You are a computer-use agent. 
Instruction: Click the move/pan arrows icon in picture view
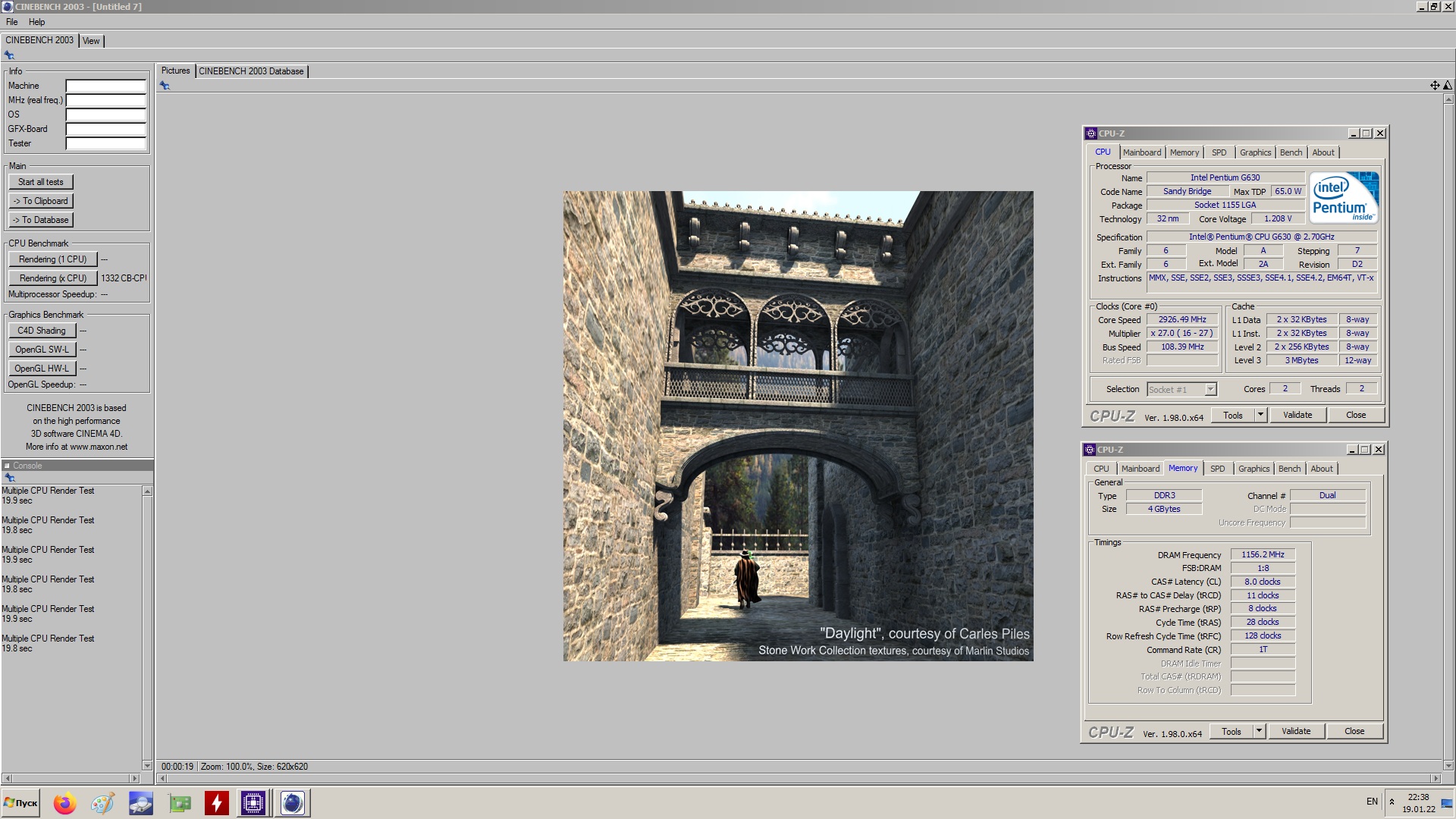coord(1435,86)
